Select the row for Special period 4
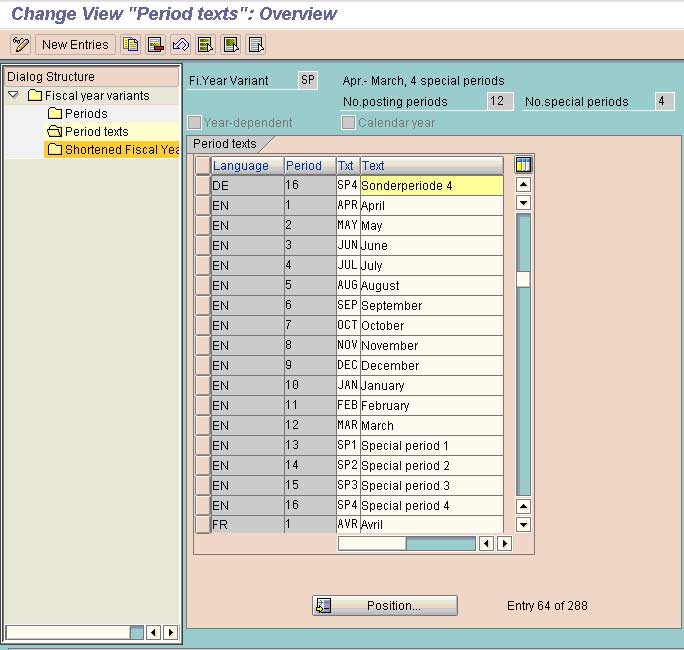684x650 pixels. click(x=203, y=506)
